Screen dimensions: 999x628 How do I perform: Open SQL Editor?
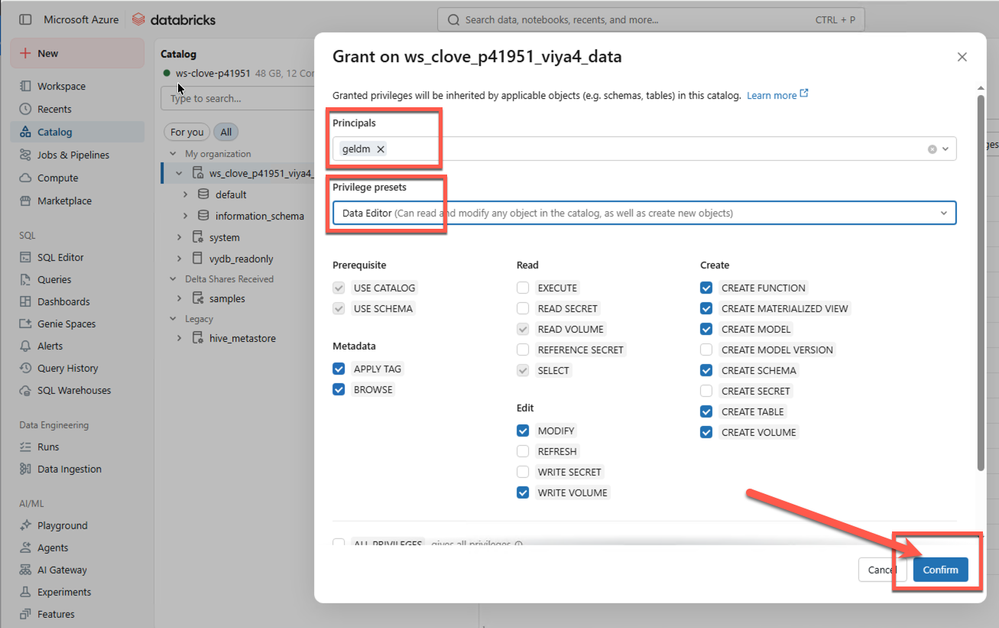[x=61, y=257]
